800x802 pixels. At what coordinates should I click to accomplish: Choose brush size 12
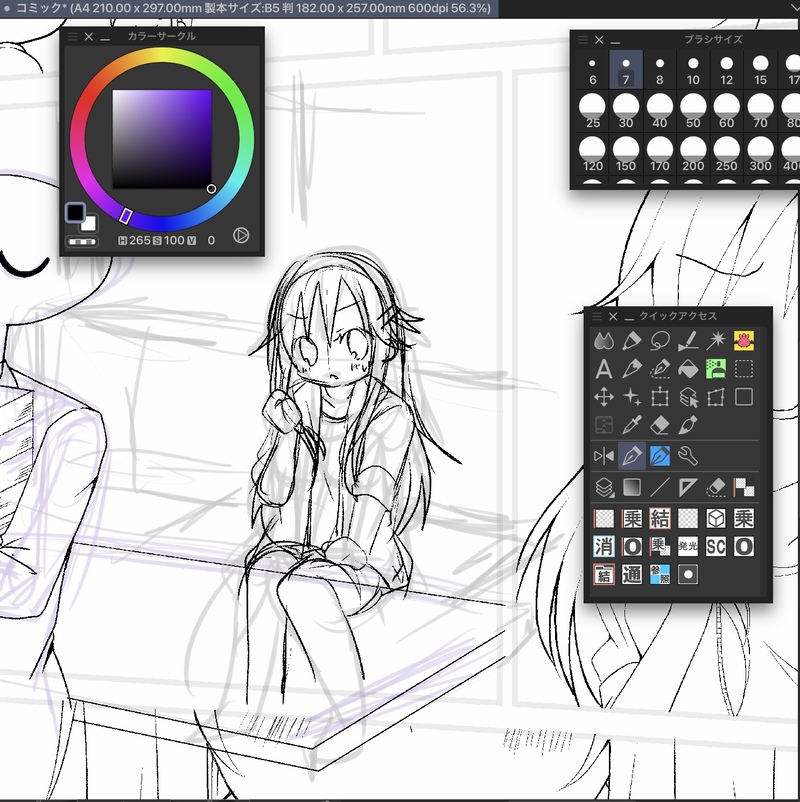coord(727,70)
